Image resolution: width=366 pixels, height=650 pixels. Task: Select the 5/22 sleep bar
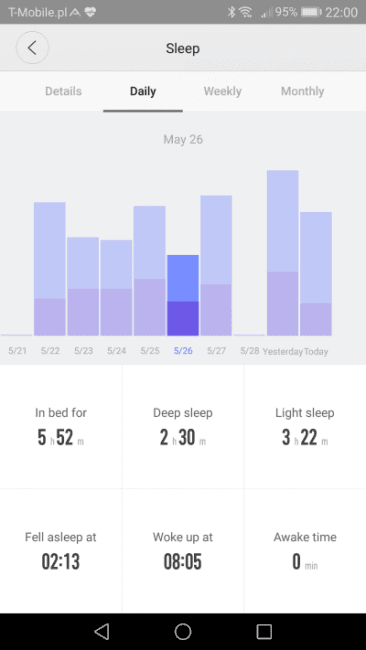tap(50, 269)
